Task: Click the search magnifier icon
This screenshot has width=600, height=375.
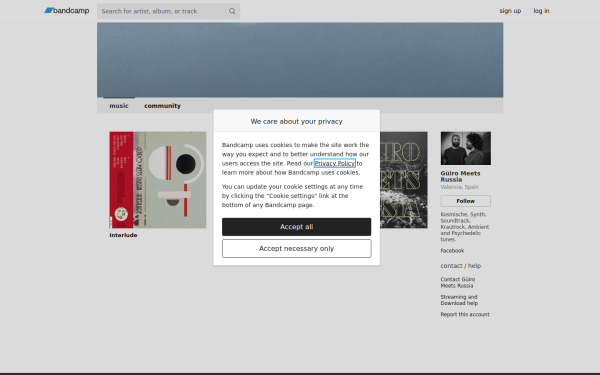Action: [232, 11]
